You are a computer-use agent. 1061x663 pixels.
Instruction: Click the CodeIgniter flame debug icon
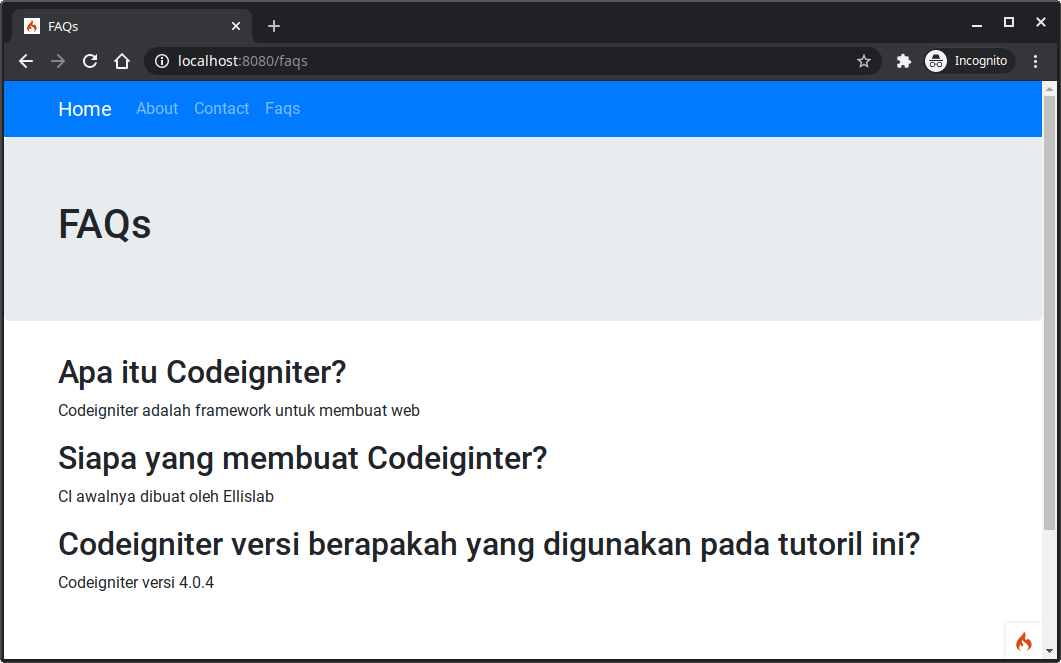(x=1022, y=640)
